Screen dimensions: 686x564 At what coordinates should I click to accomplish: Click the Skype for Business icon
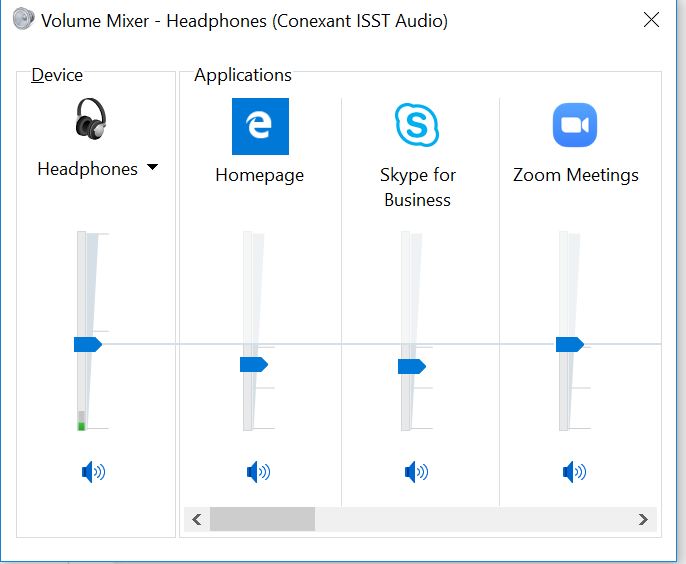pos(417,125)
